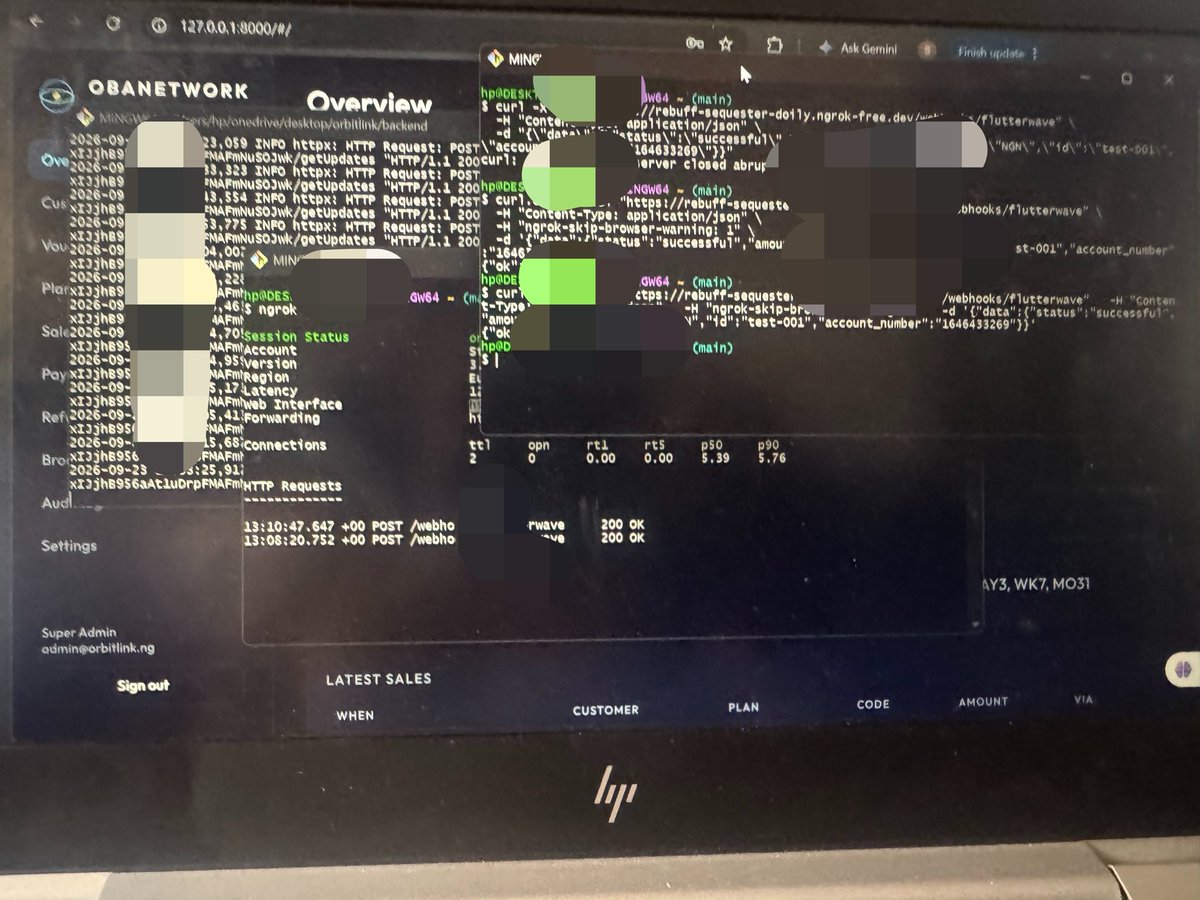
Task: Click the Forwarding line in ngrok
Action: 281,418
